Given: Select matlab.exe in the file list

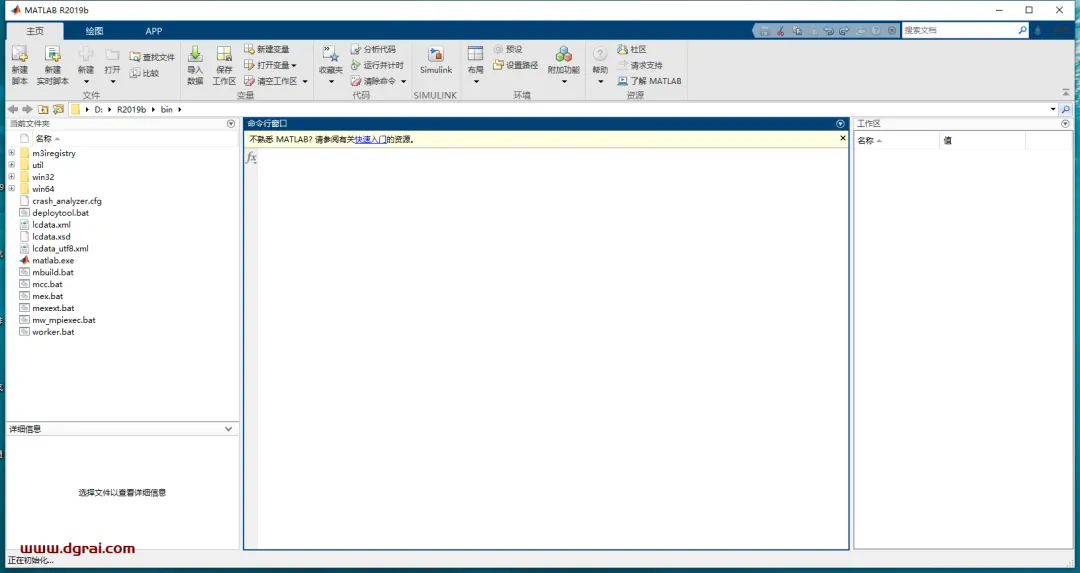Looking at the screenshot, I should tap(53, 260).
